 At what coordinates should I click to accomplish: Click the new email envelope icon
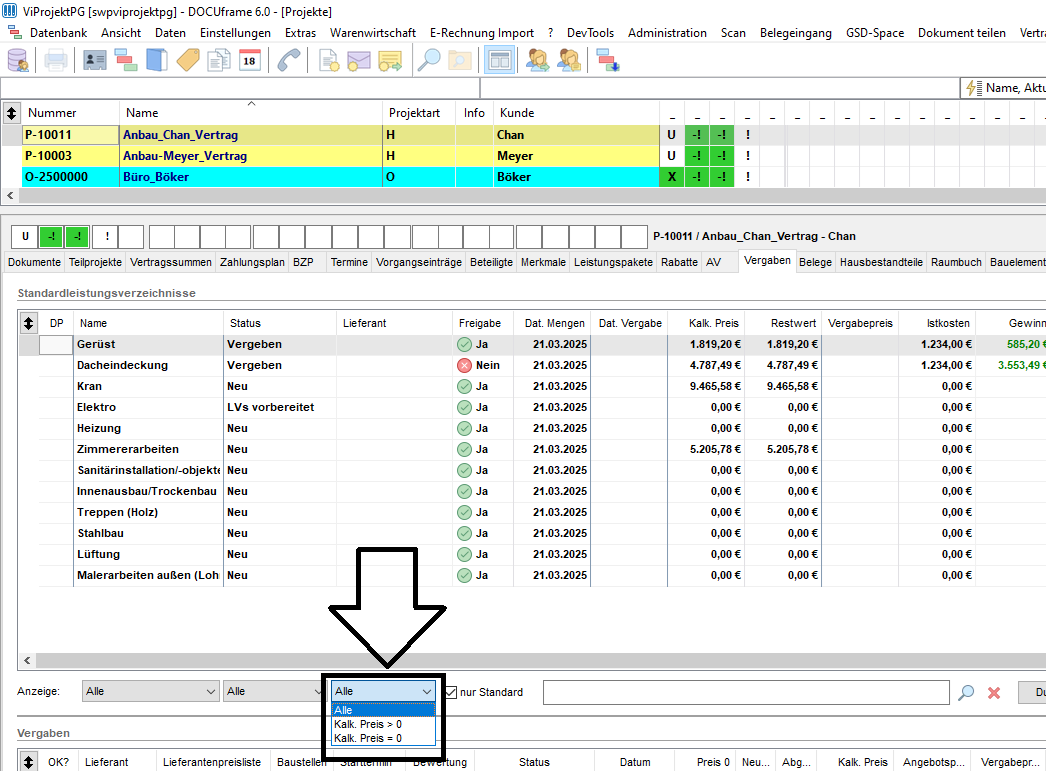(x=359, y=61)
